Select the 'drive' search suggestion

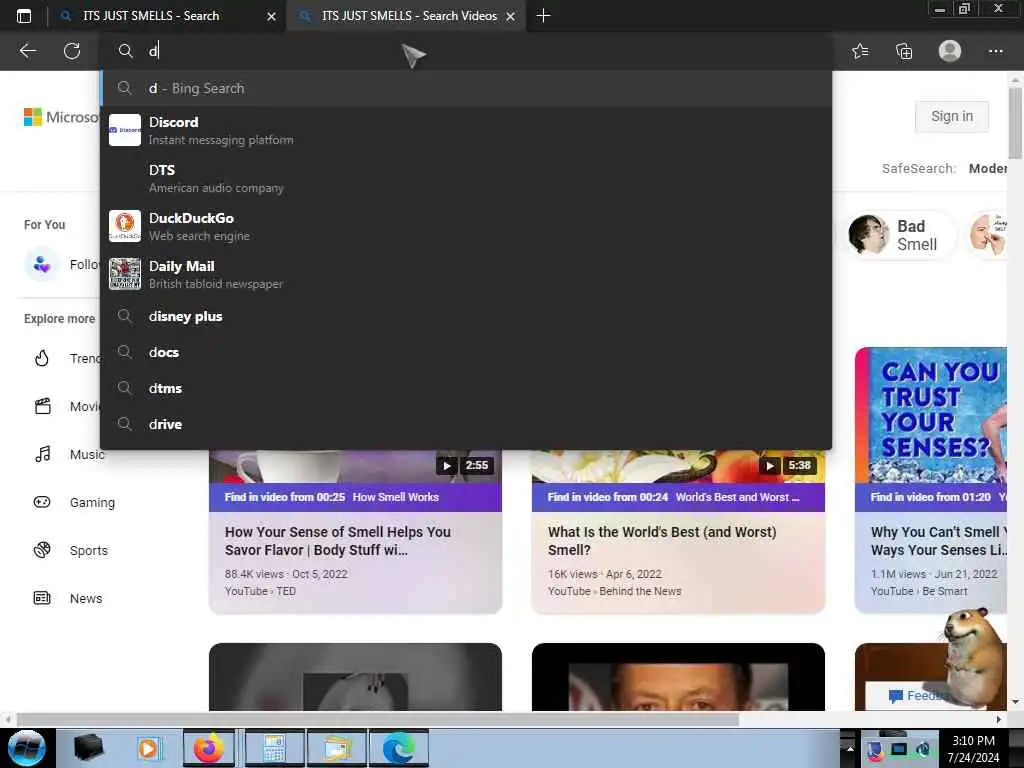(x=466, y=424)
